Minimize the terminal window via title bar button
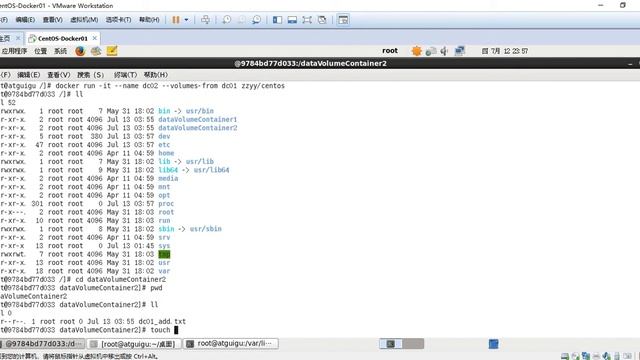This screenshot has height=360, width=640. coord(630,64)
